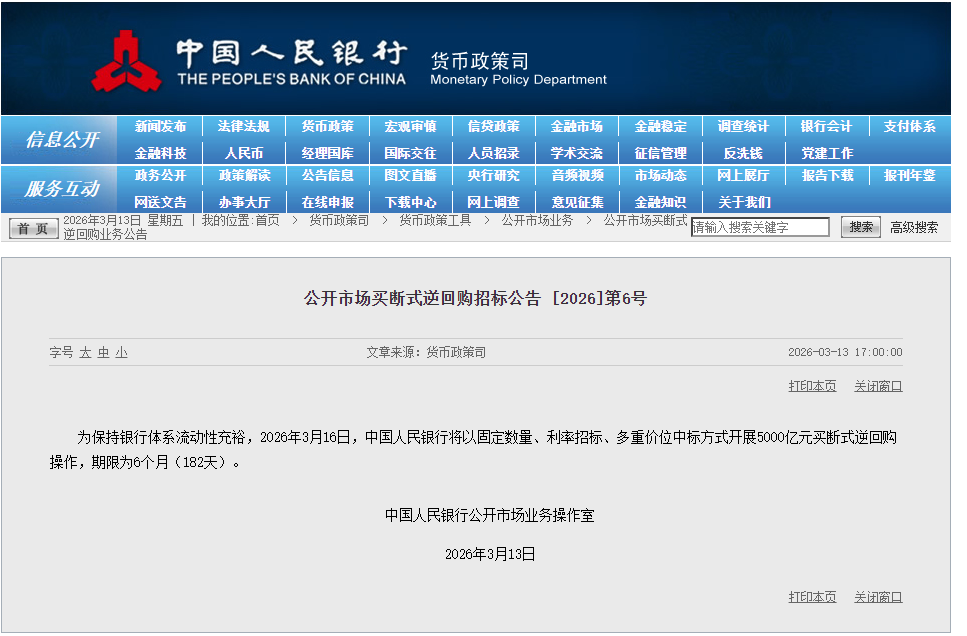Click the search keyword input field
The image size is (967, 636).
coord(760,227)
